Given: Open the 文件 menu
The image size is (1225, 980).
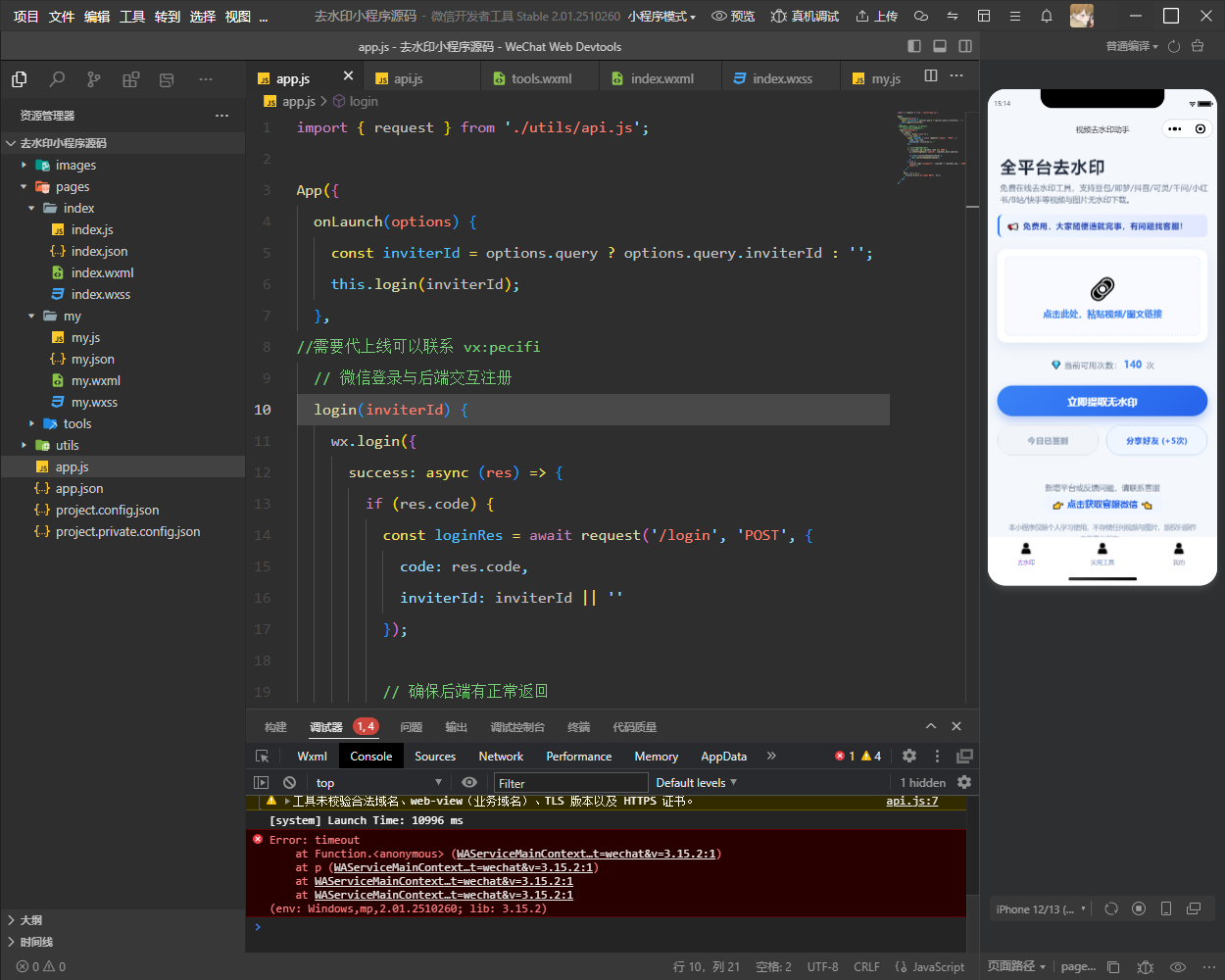Looking at the screenshot, I should [62, 17].
